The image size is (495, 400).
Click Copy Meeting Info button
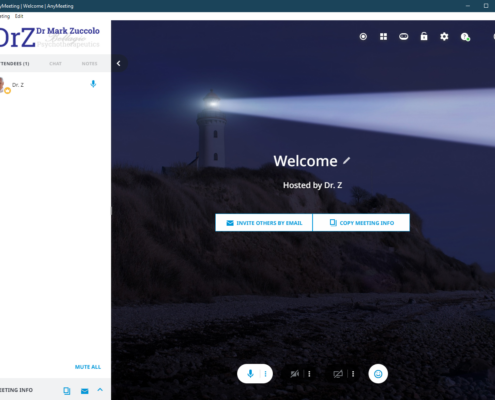(x=361, y=223)
